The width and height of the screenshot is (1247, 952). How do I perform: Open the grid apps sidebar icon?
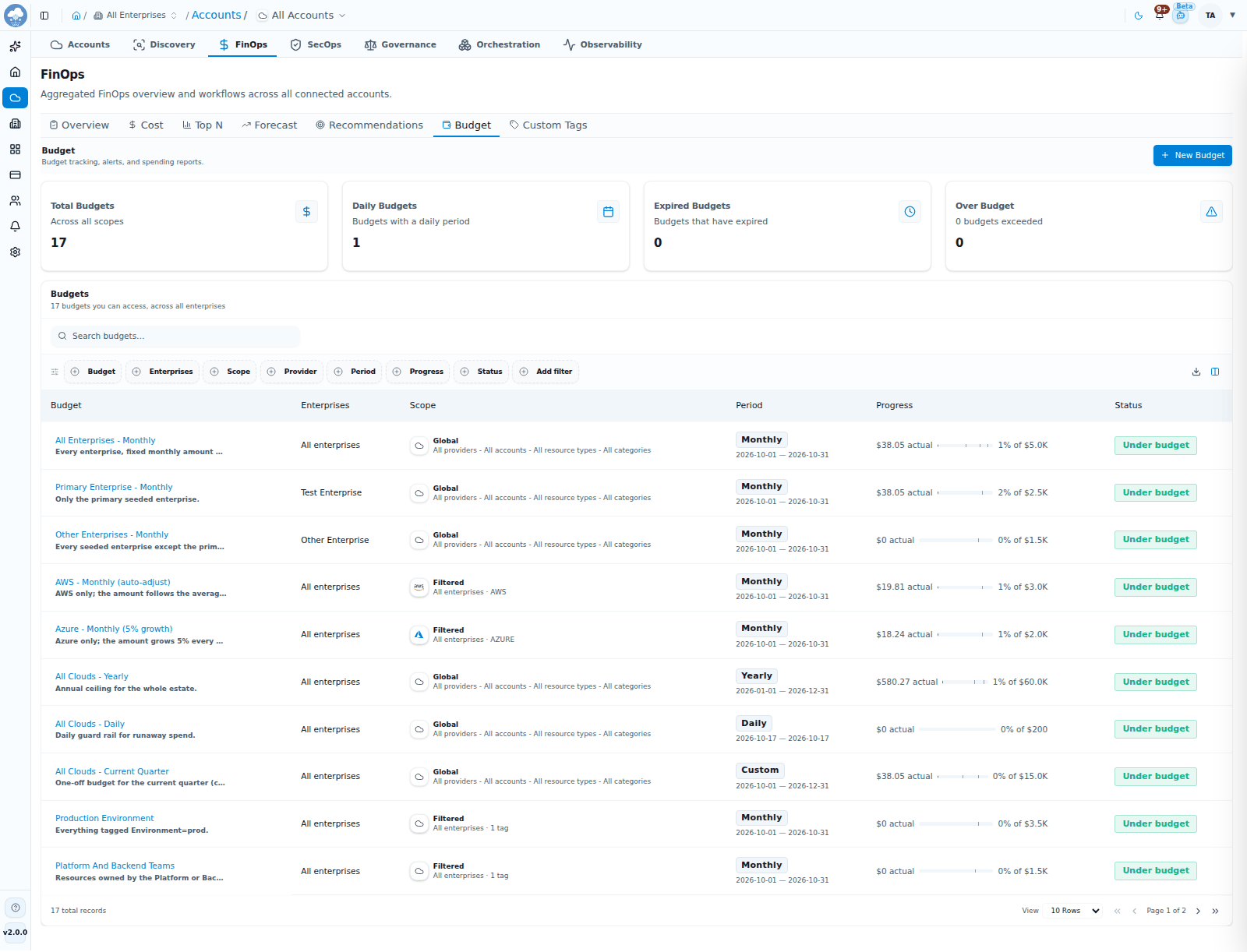click(15, 150)
